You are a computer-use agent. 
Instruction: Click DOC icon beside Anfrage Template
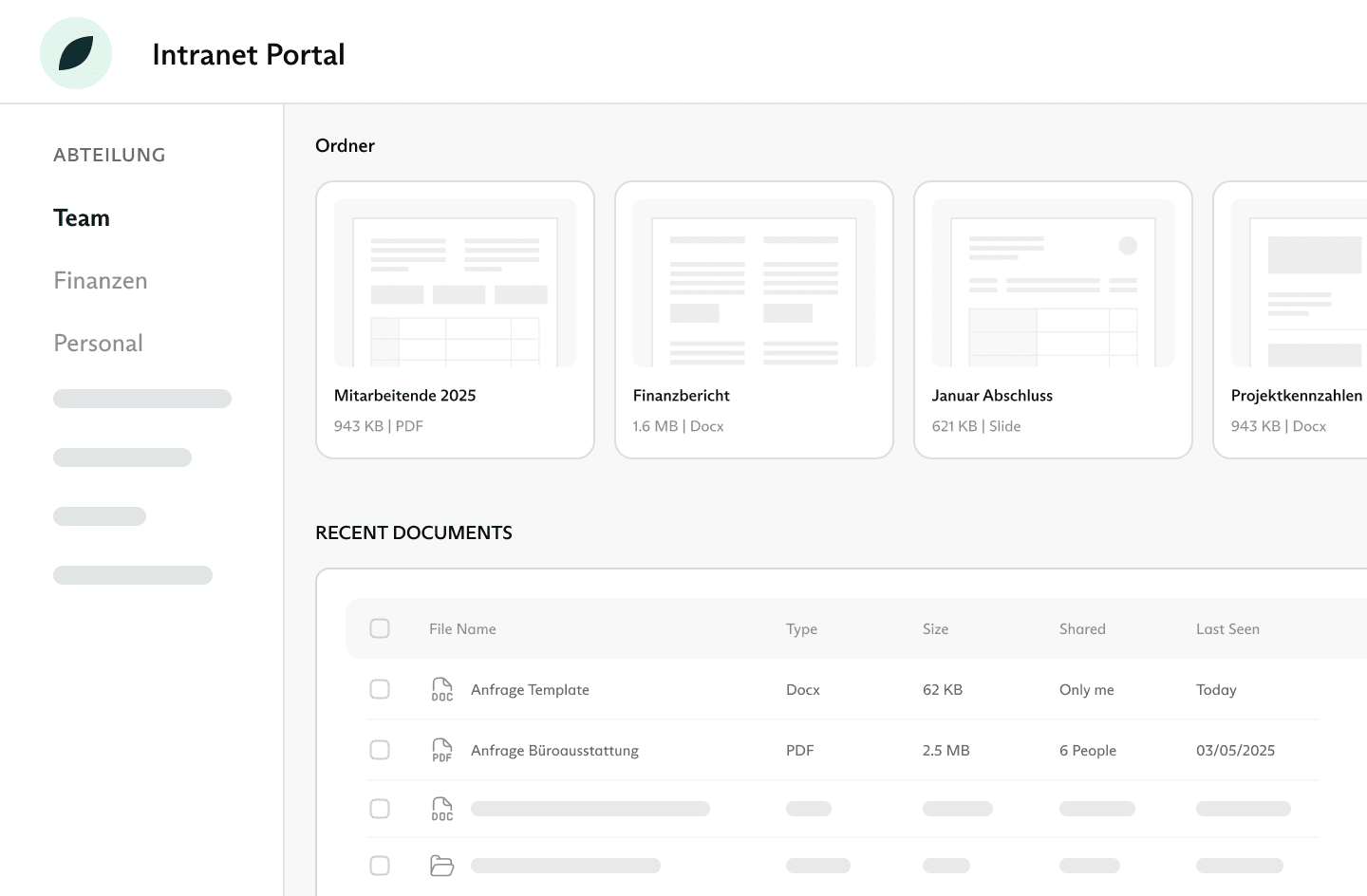pos(441,690)
